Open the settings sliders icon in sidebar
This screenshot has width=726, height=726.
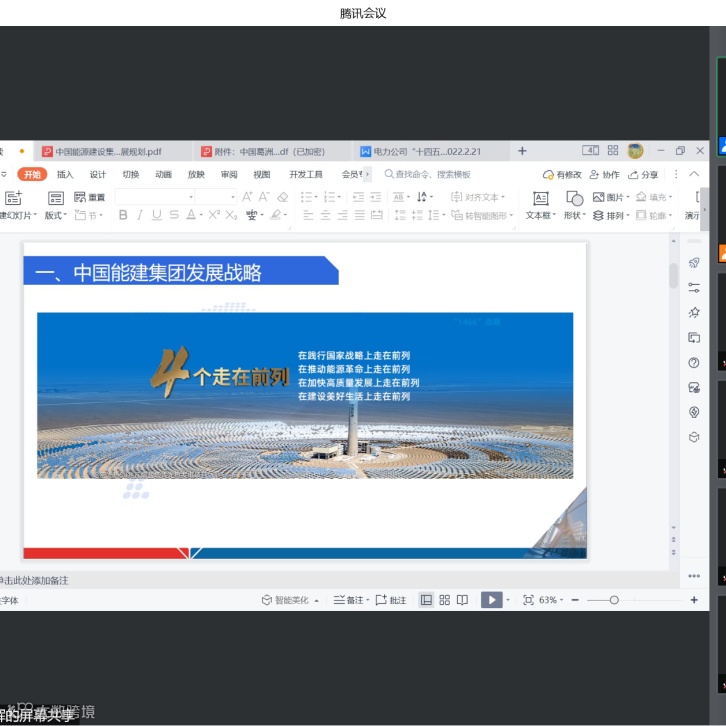694,288
